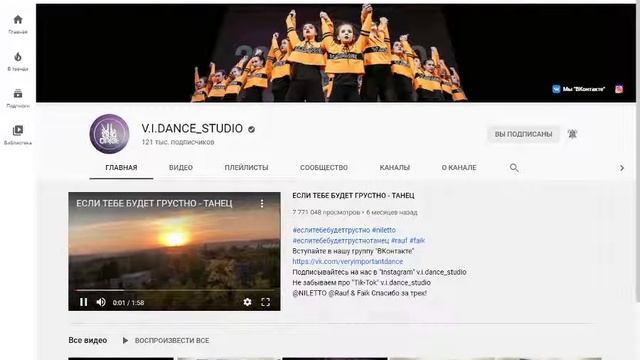The image size is (640, 360).
Task: Open the Подписки subscriptions sidebar icon
Action: point(18,98)
